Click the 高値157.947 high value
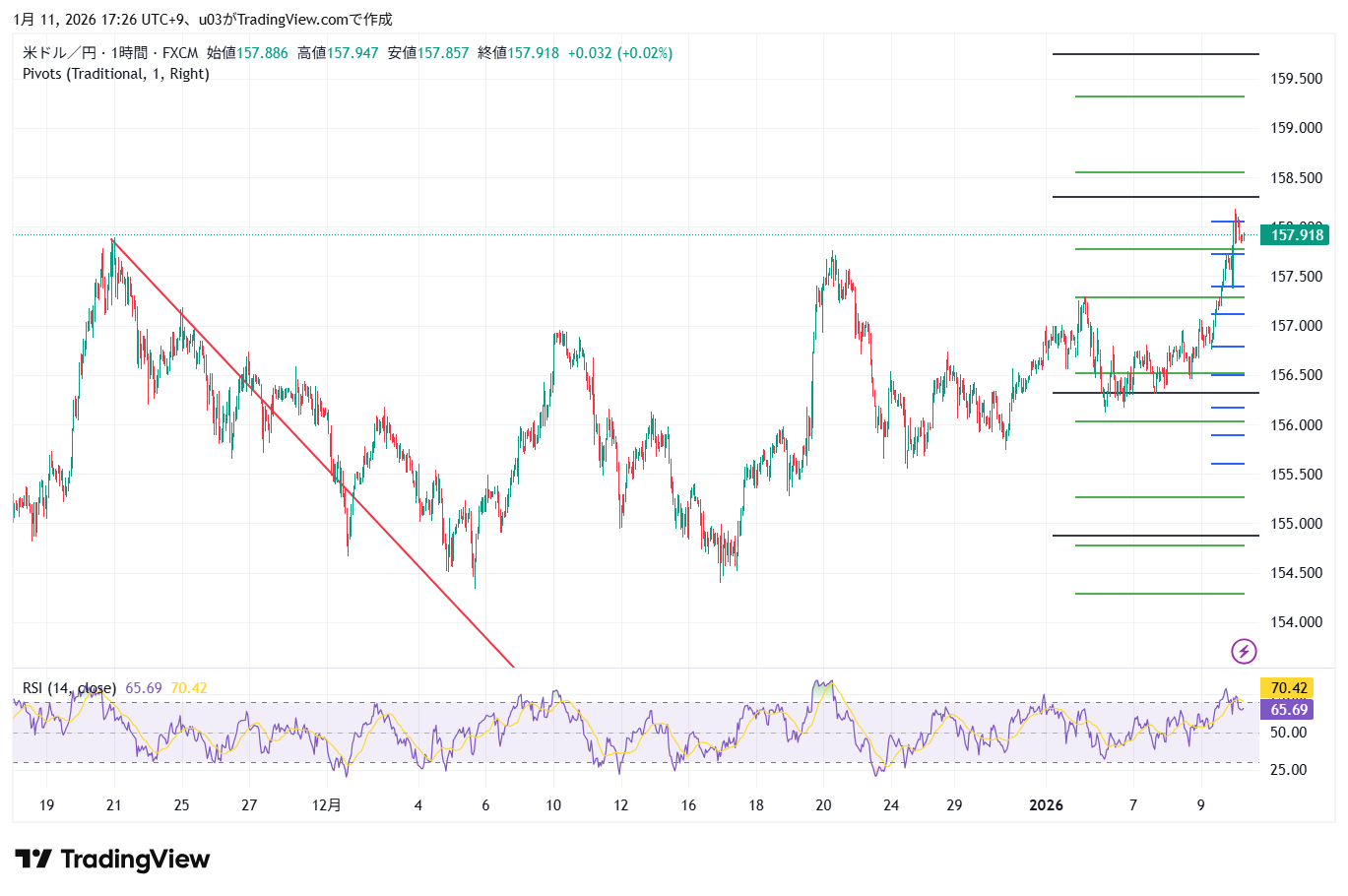The height and width of the screenshot is (896, 1348). [x=338, y=53]
